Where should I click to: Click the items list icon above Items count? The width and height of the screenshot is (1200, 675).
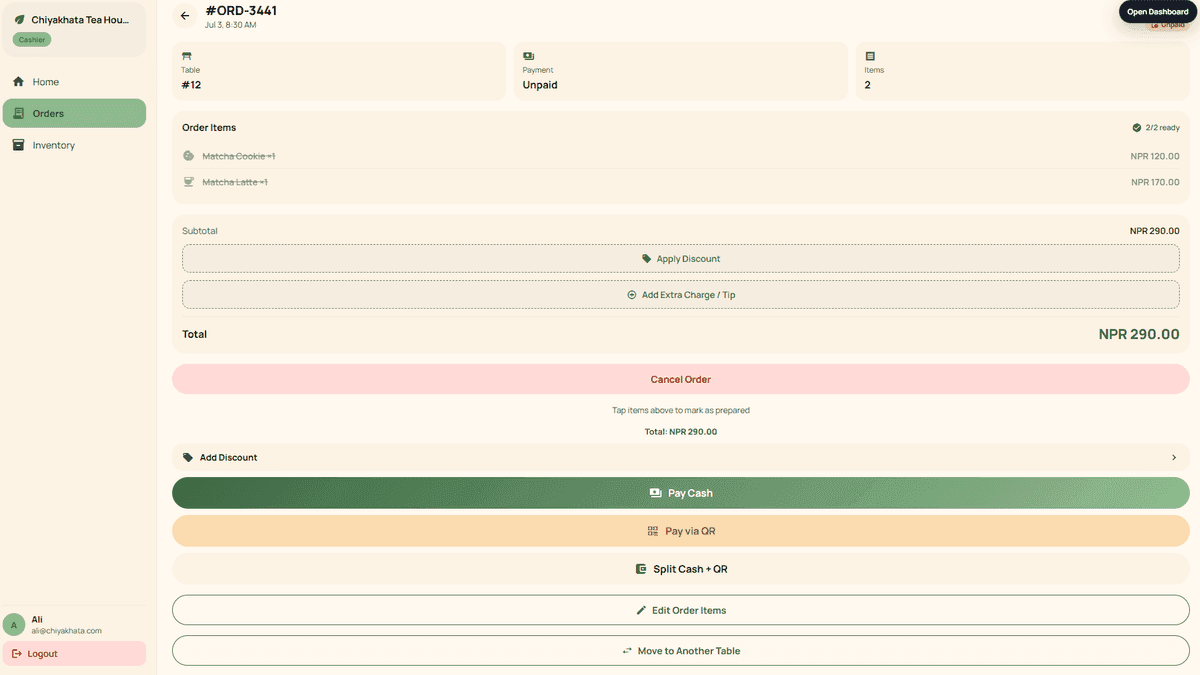point(870,56)
